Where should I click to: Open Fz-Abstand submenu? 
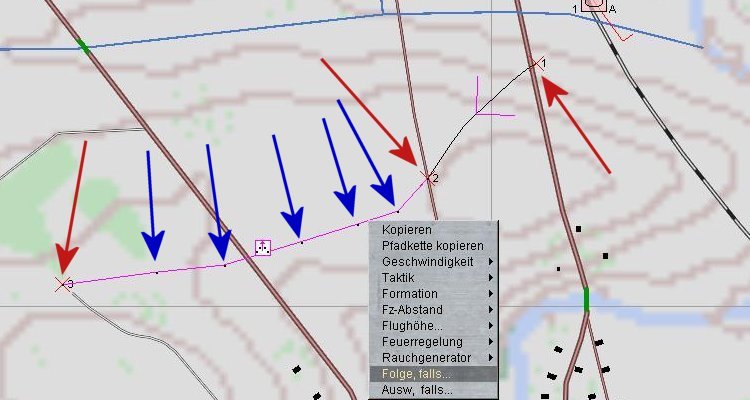pyautogui.click(x=433, y=309)
